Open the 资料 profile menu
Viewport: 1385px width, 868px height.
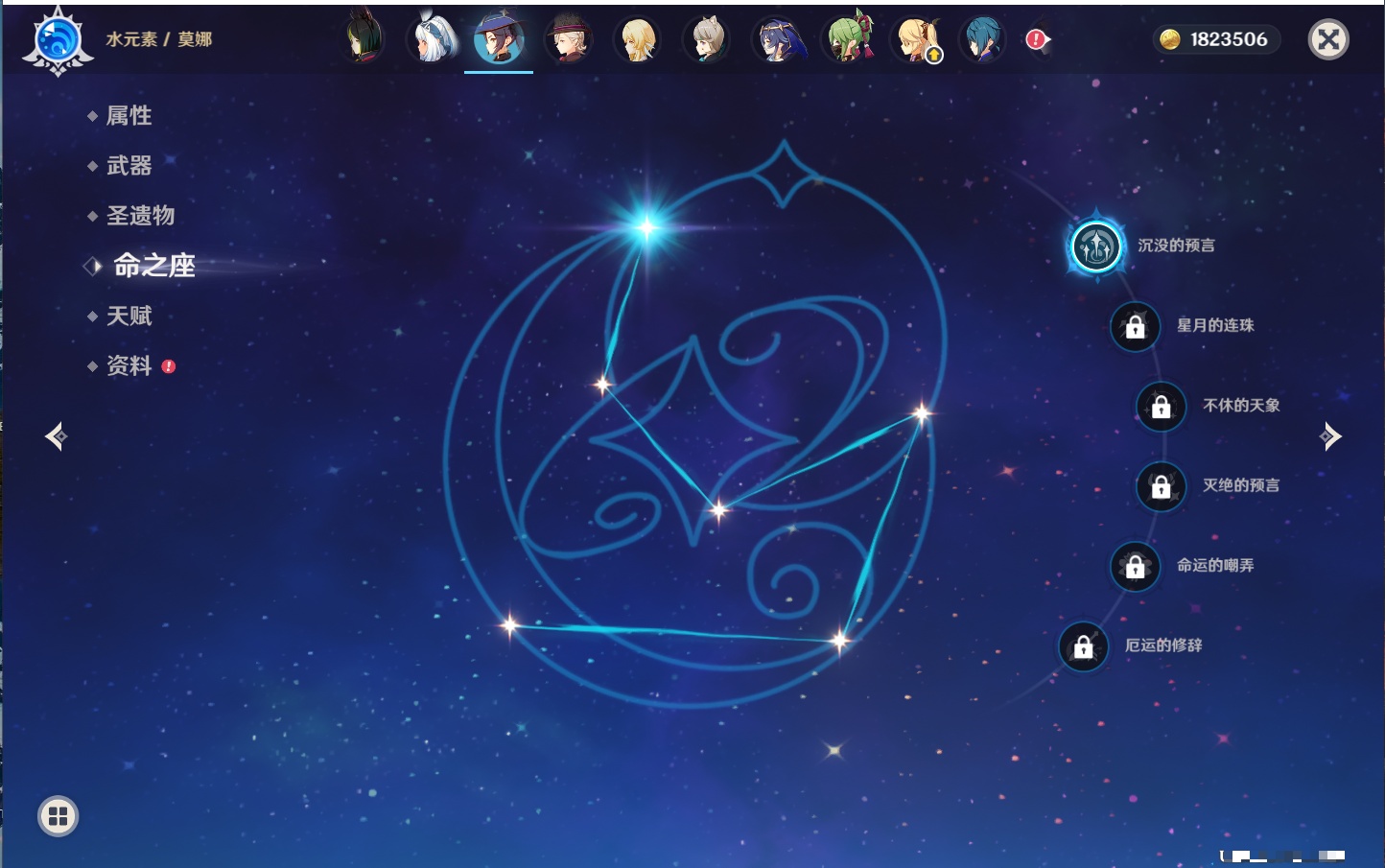[129, 365]
